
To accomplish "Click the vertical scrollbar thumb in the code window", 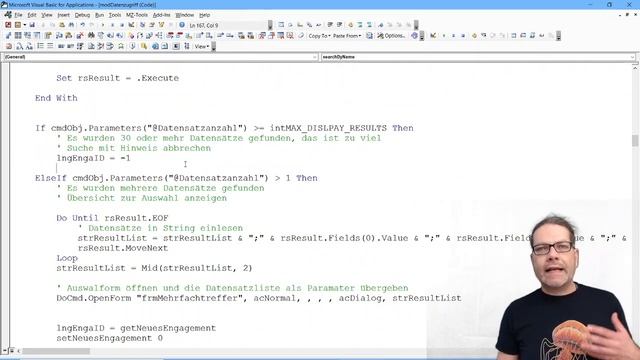I will pos(635,140).
